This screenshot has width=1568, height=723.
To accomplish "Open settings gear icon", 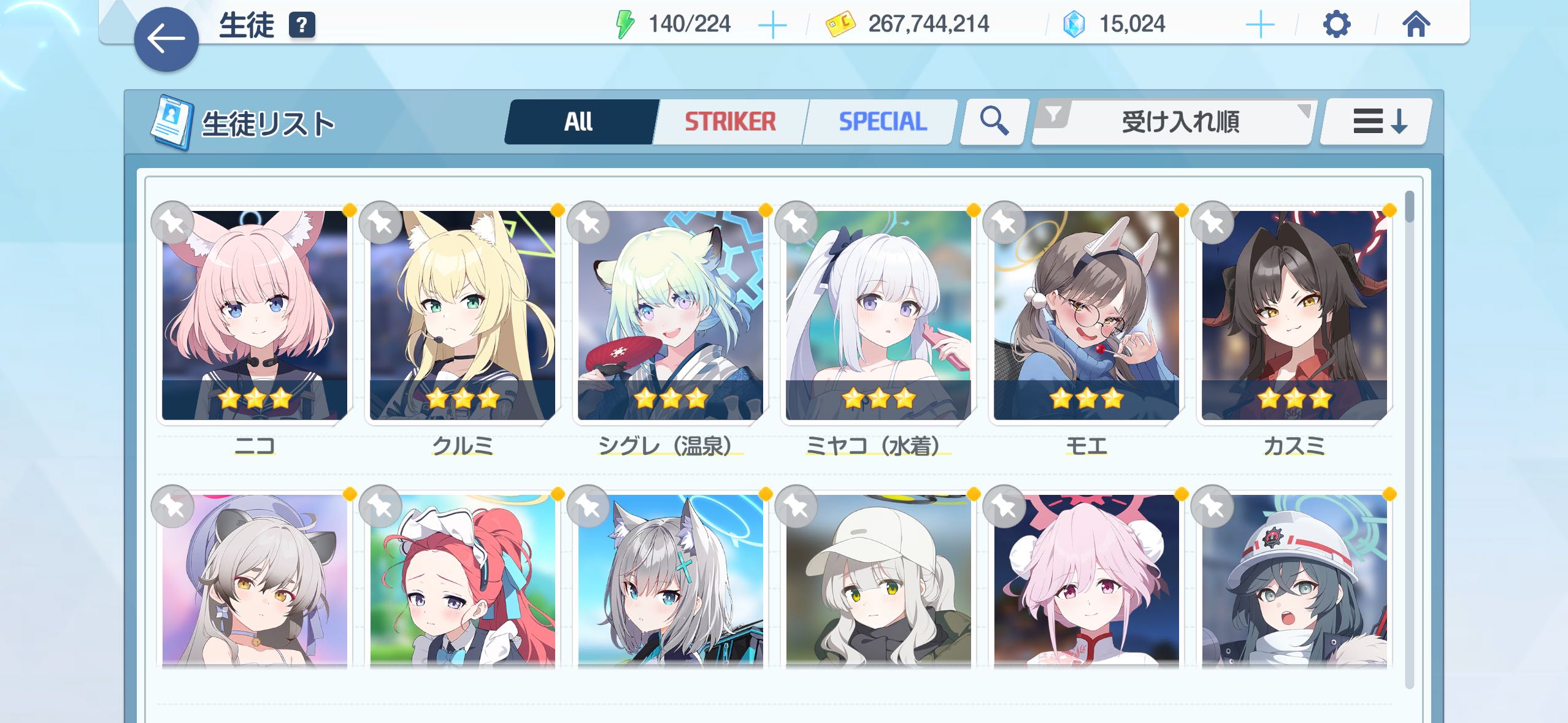I will 1336,25.
